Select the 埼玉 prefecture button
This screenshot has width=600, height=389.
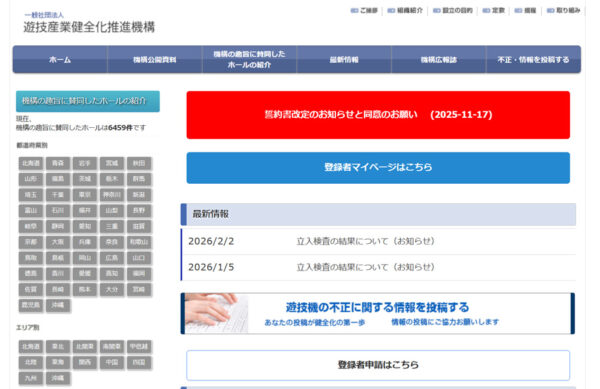point(31,195)
